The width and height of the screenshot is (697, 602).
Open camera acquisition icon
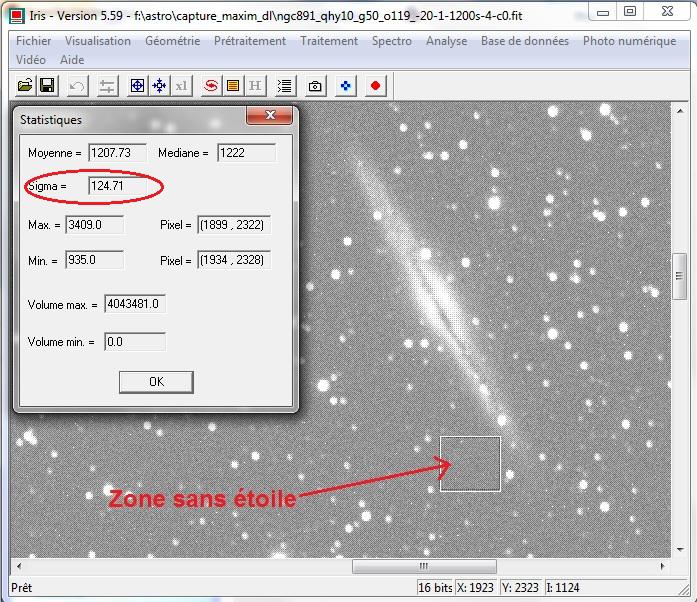coord(315,85)
